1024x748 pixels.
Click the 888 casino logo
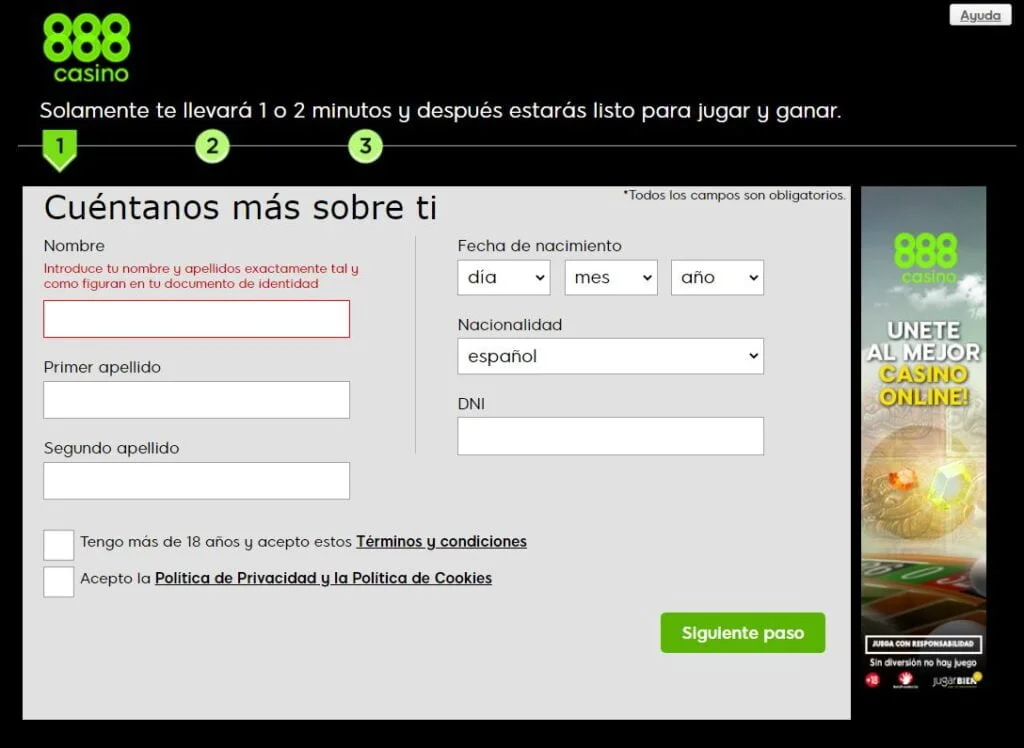click(x=85, y=43)
